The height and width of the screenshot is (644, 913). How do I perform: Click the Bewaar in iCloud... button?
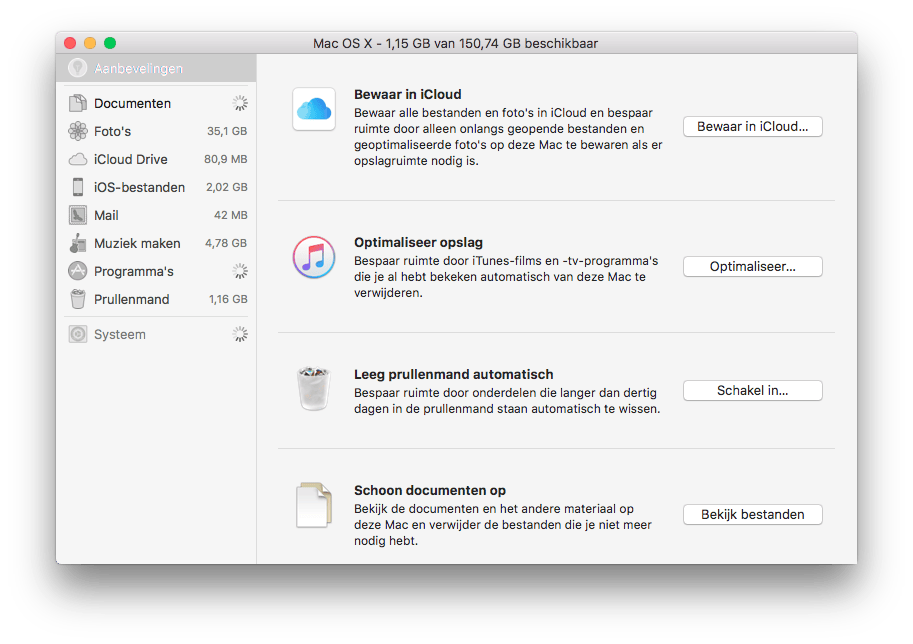coord(752,126)
